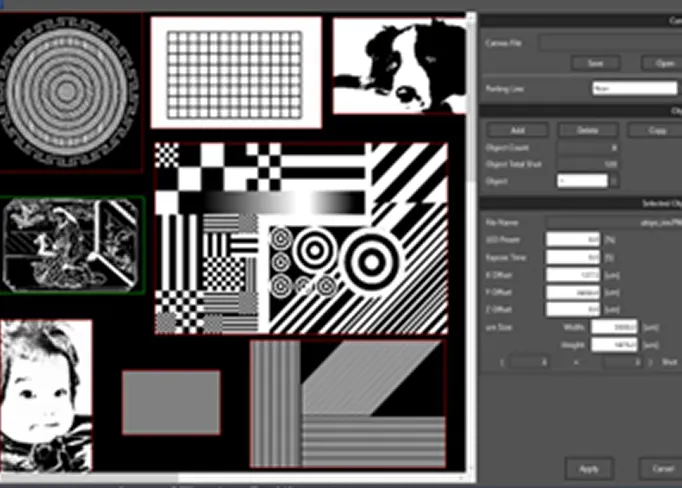
Task: Click the Save canvas button
Action: point(596,63)
